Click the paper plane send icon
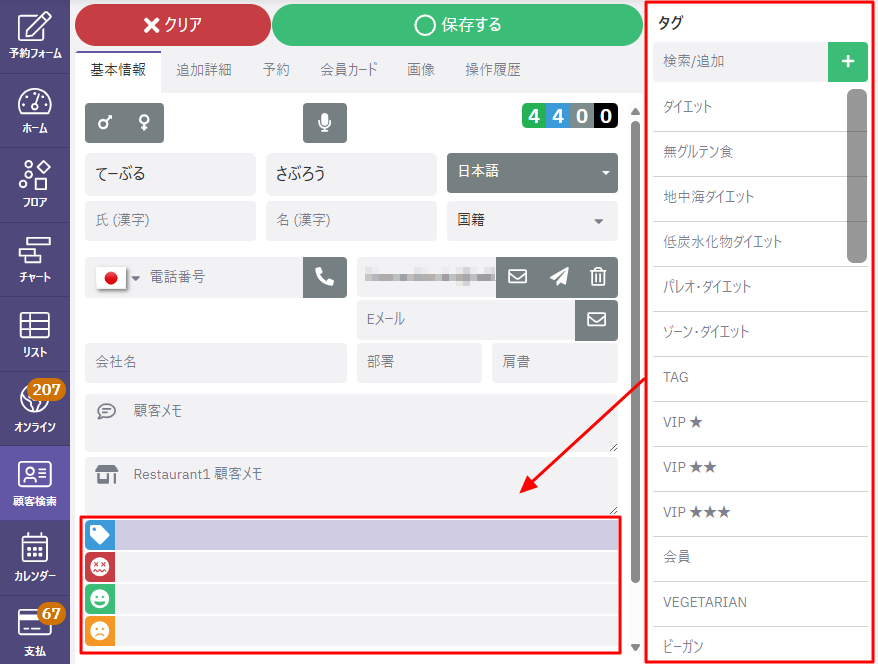This screenshot has width=878, height=664. pyautogui.click(x=559, y=278)
